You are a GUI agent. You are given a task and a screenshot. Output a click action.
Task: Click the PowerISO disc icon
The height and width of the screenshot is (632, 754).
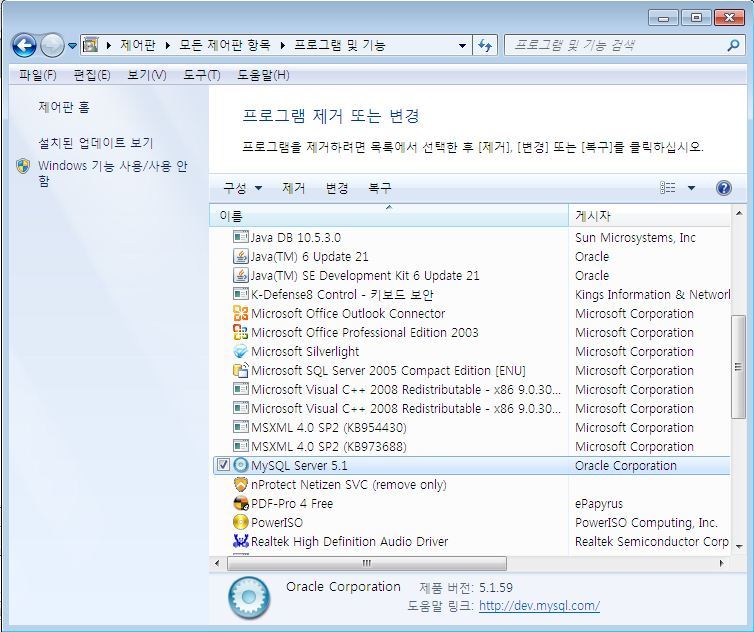[240, 522]
